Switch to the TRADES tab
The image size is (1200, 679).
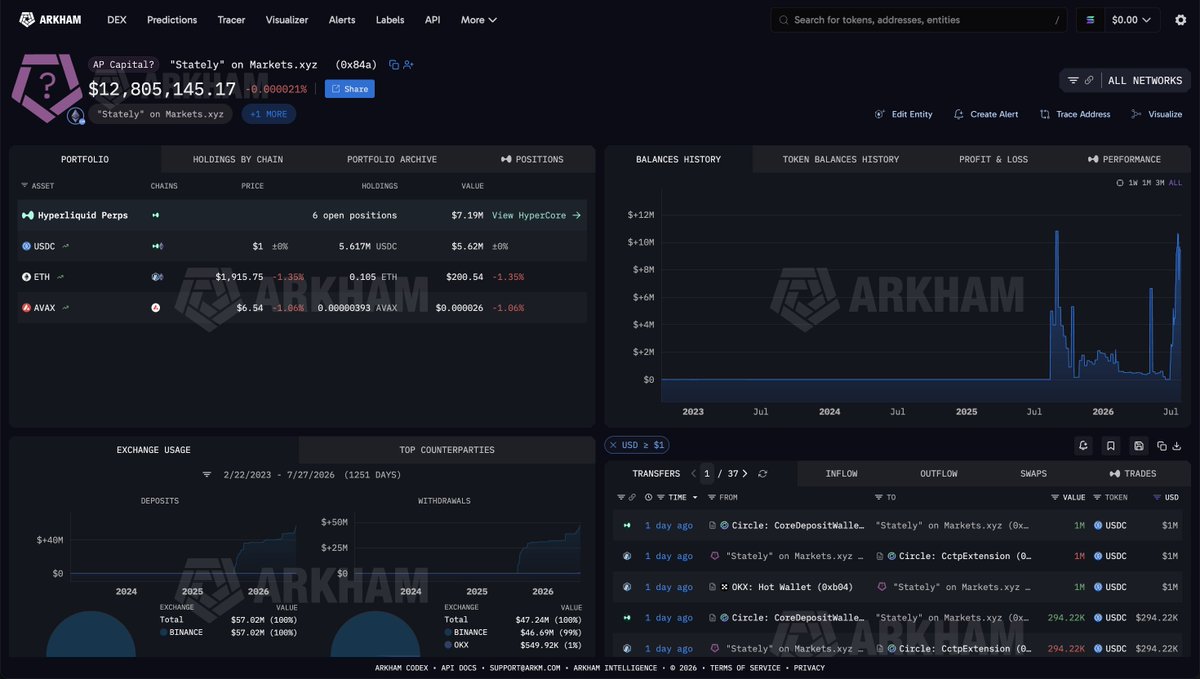click(x=1132, y=474)
